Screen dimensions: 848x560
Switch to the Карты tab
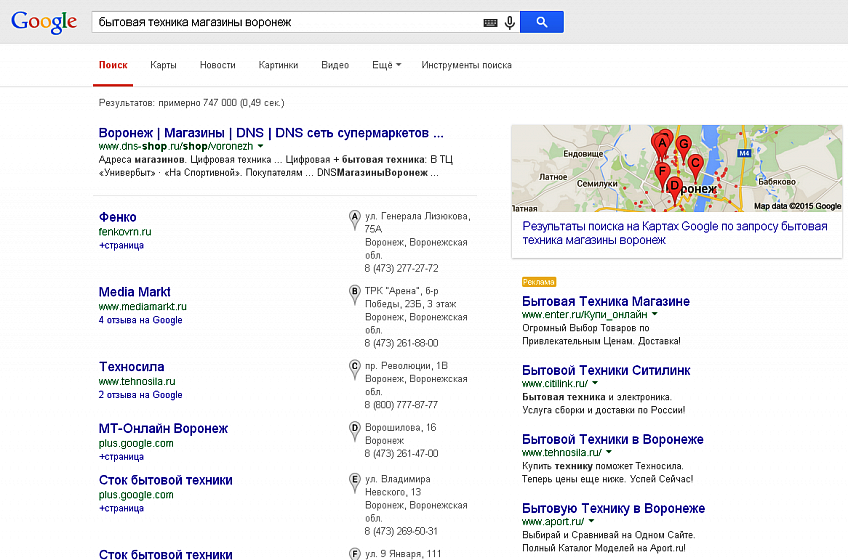163,65
